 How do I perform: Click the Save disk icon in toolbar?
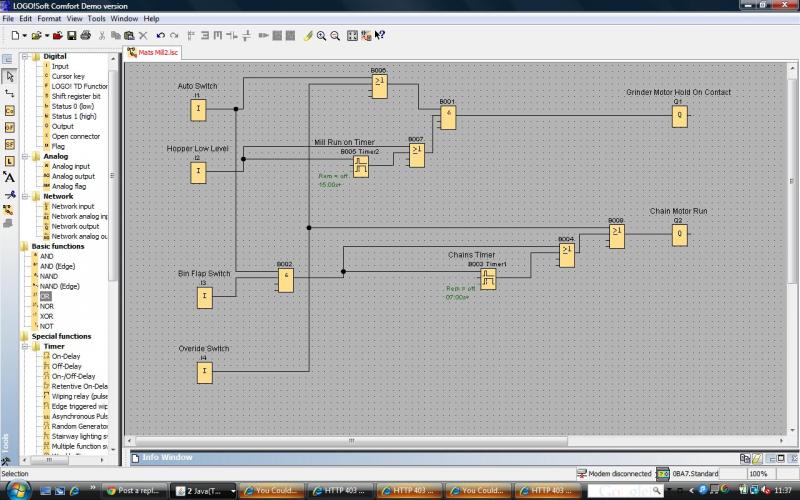tap(71, 35)
